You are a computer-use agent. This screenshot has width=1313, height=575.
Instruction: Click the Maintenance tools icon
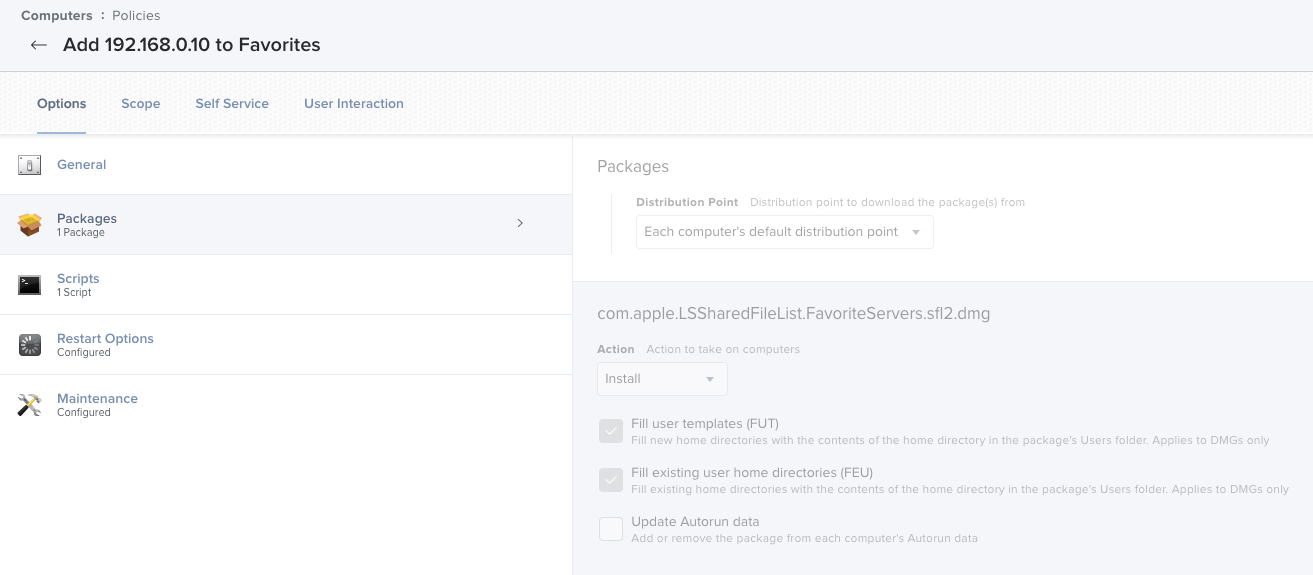tap(29, 405)
